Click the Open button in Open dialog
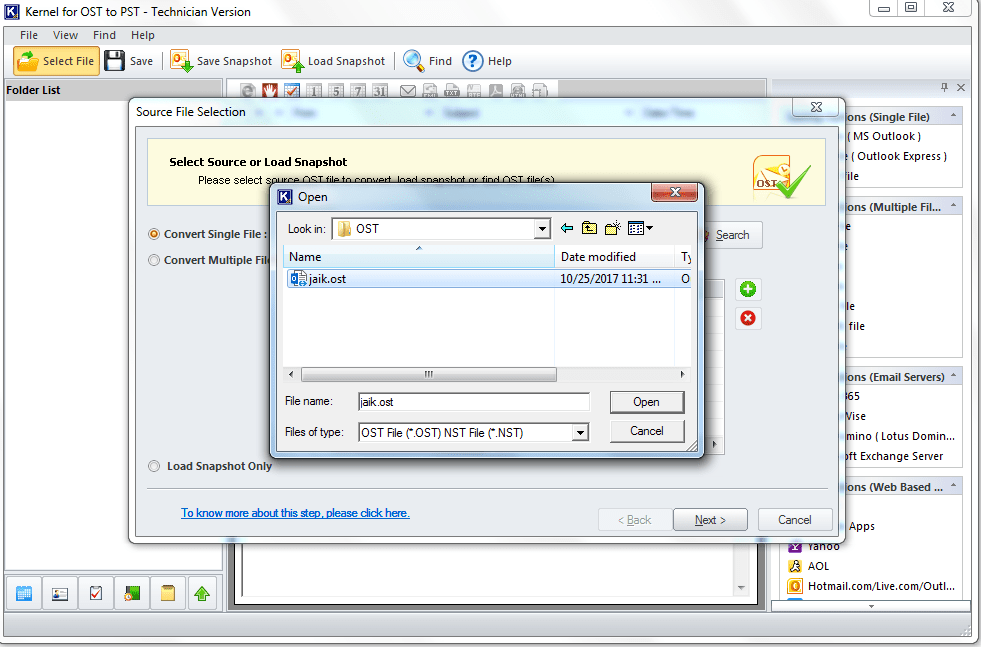The image size is (981, 647). coord(647,402)
